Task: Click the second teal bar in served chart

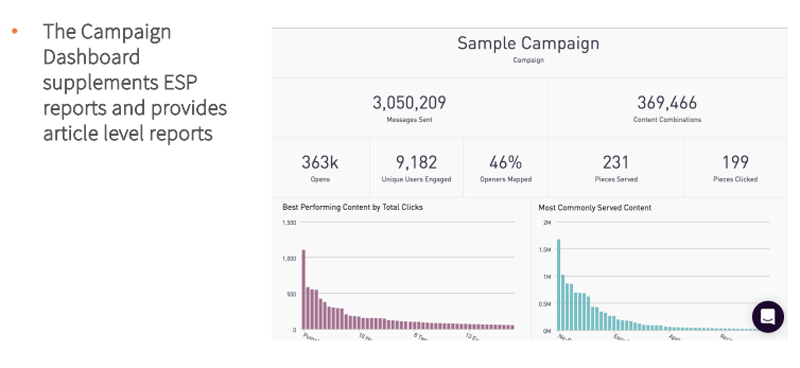Action: point(563,303)
